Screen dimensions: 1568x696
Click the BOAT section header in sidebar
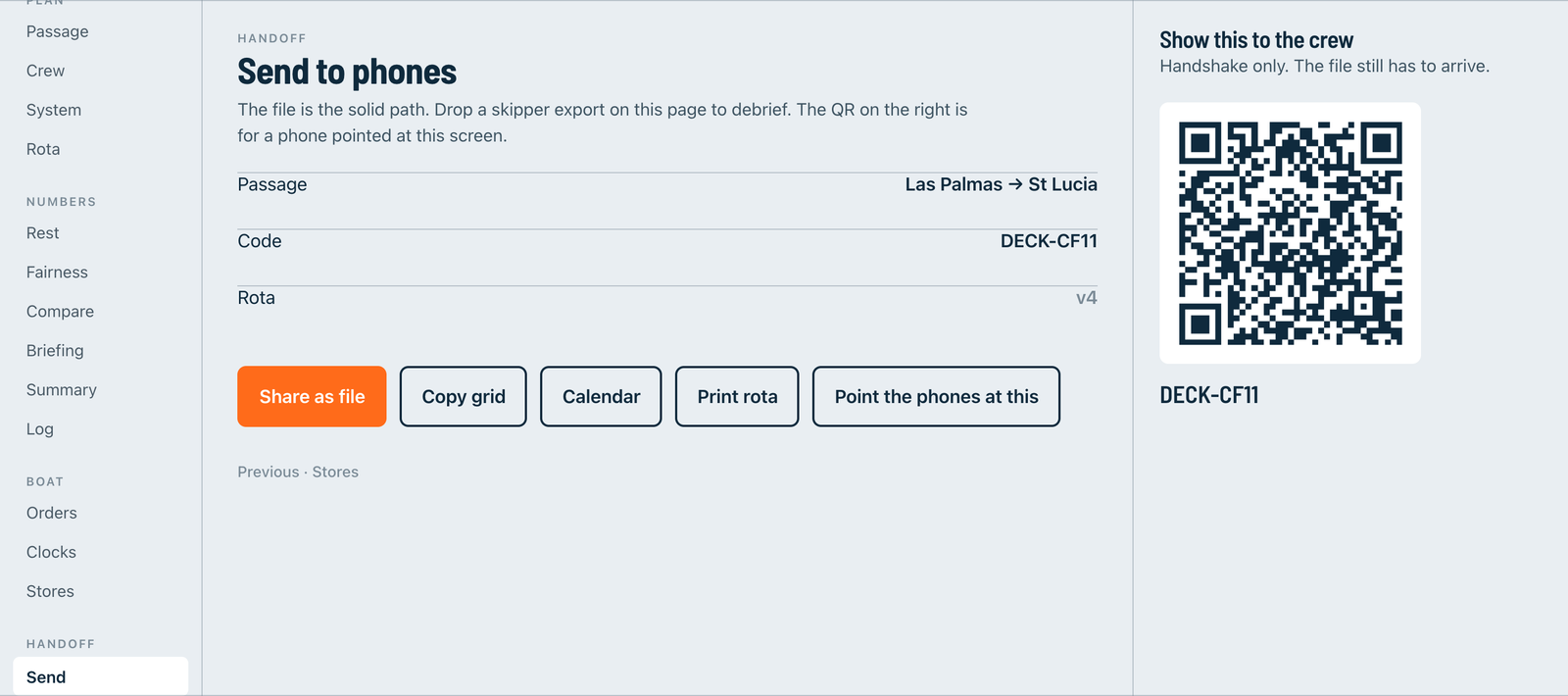(45, 482)
